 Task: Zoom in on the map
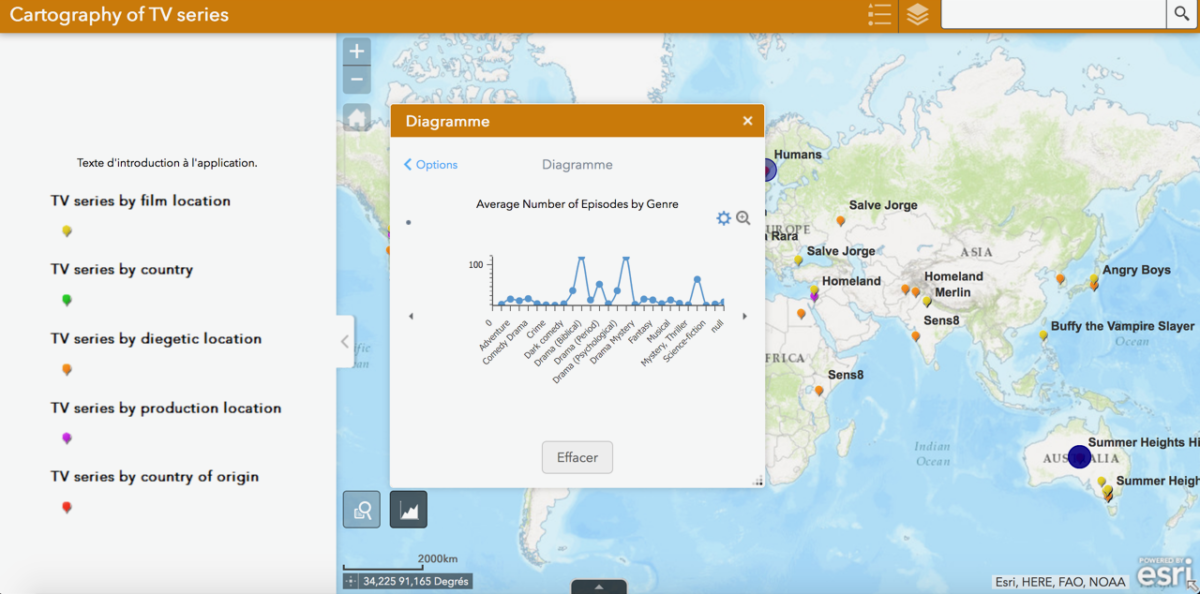(357, 51)
